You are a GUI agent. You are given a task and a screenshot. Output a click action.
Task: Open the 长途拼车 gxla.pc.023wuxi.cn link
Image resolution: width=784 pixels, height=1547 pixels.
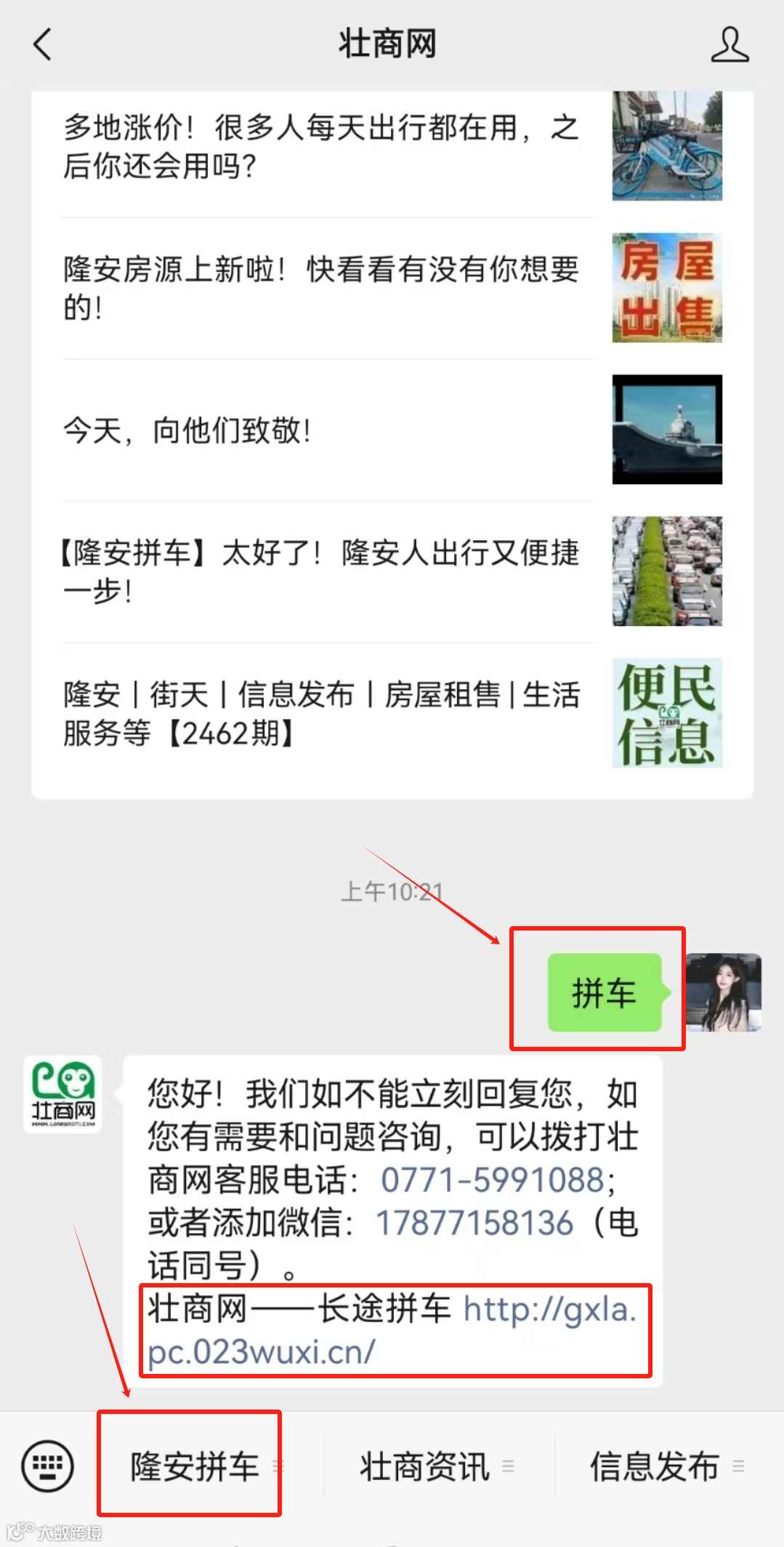(392, 1330)
